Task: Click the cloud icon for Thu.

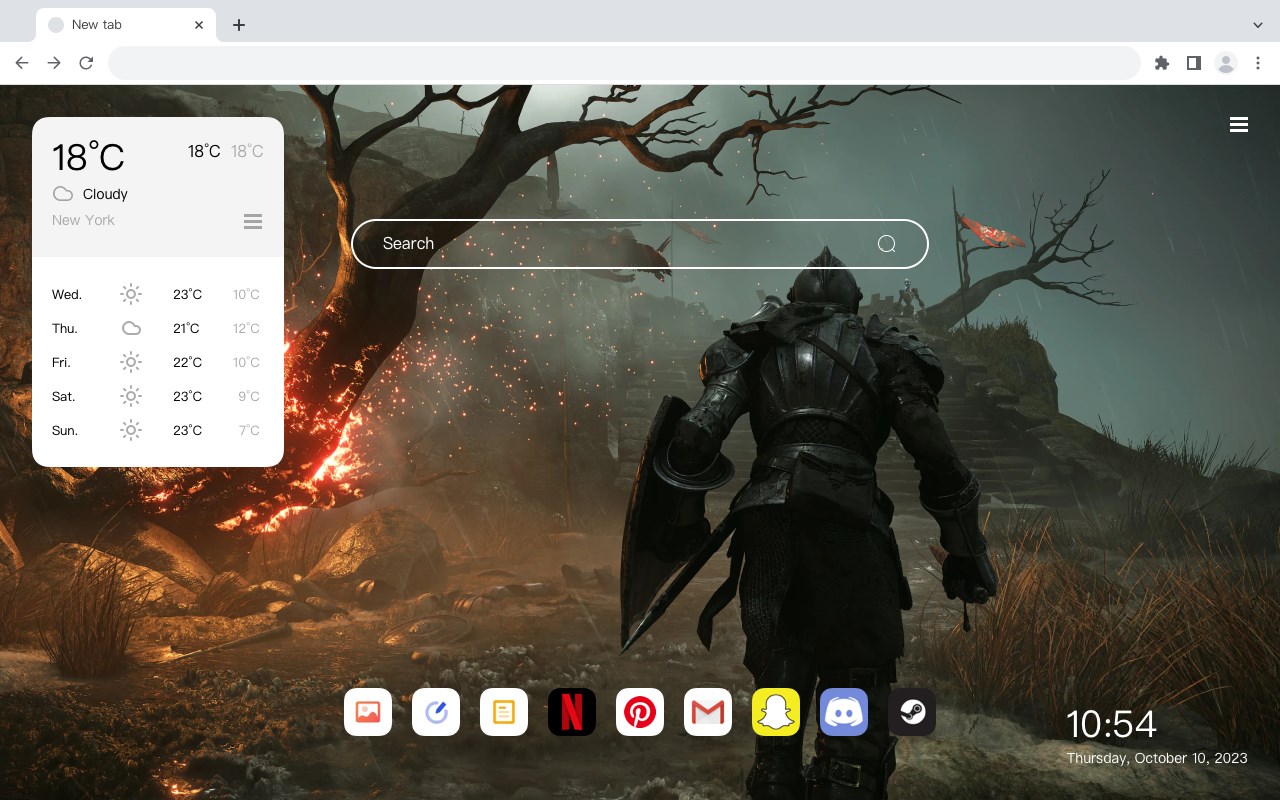Action: 131,328
